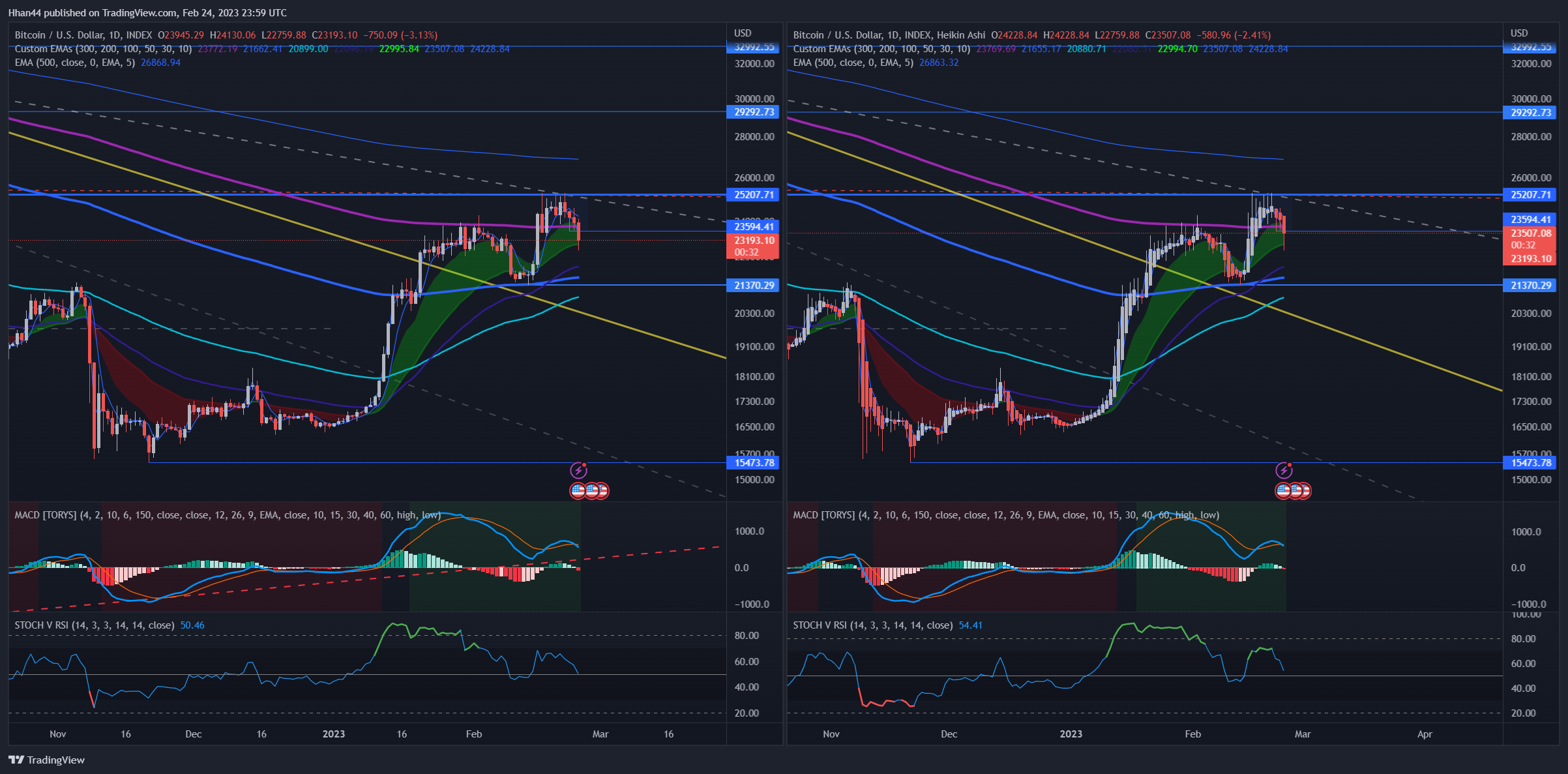Click the Mar label on left chart's time axis
The height and width of the screenshot is (774, 1568).
point(600,734)
